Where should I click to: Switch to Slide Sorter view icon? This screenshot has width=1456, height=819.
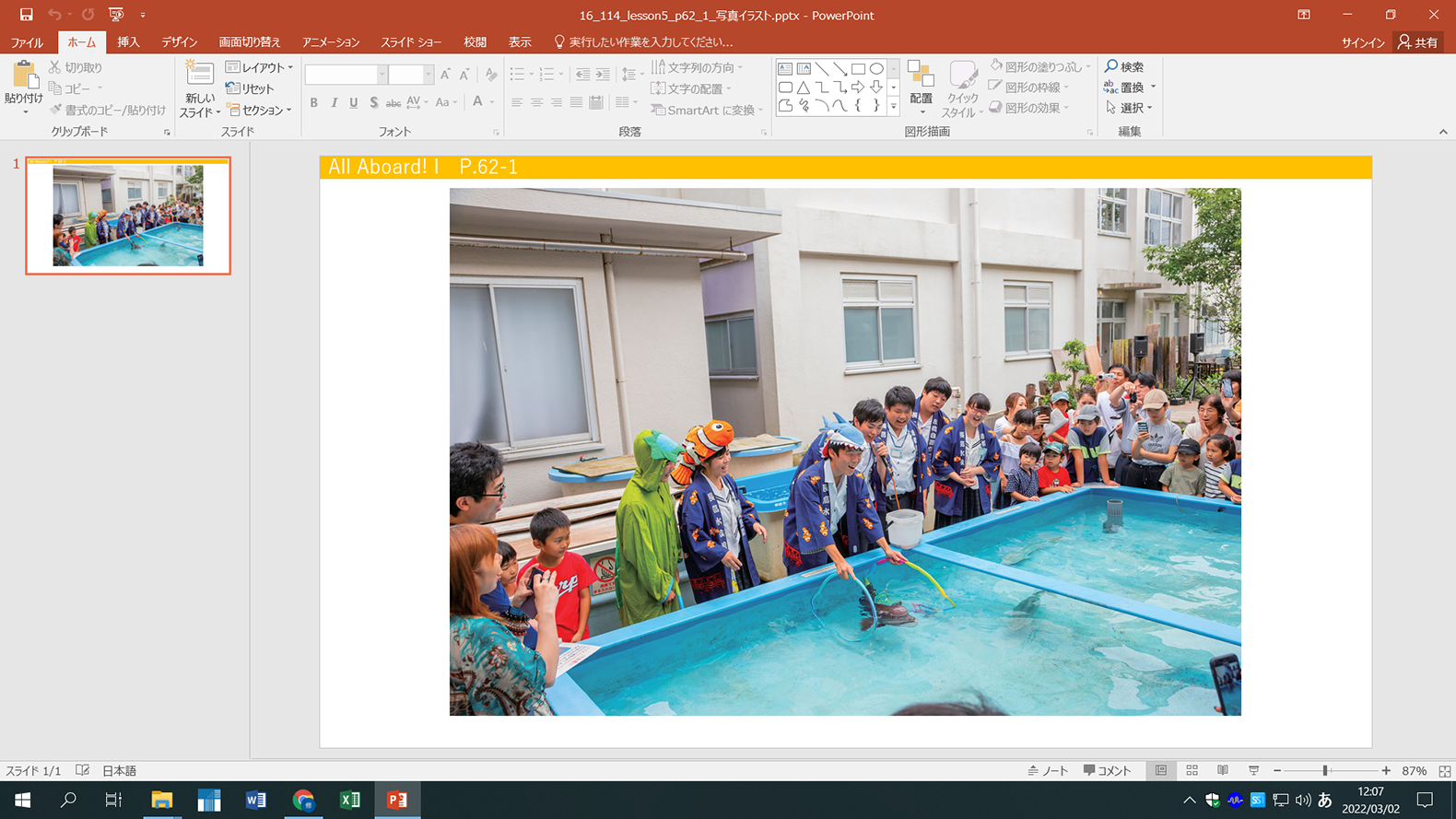(x=1192, y=770)
